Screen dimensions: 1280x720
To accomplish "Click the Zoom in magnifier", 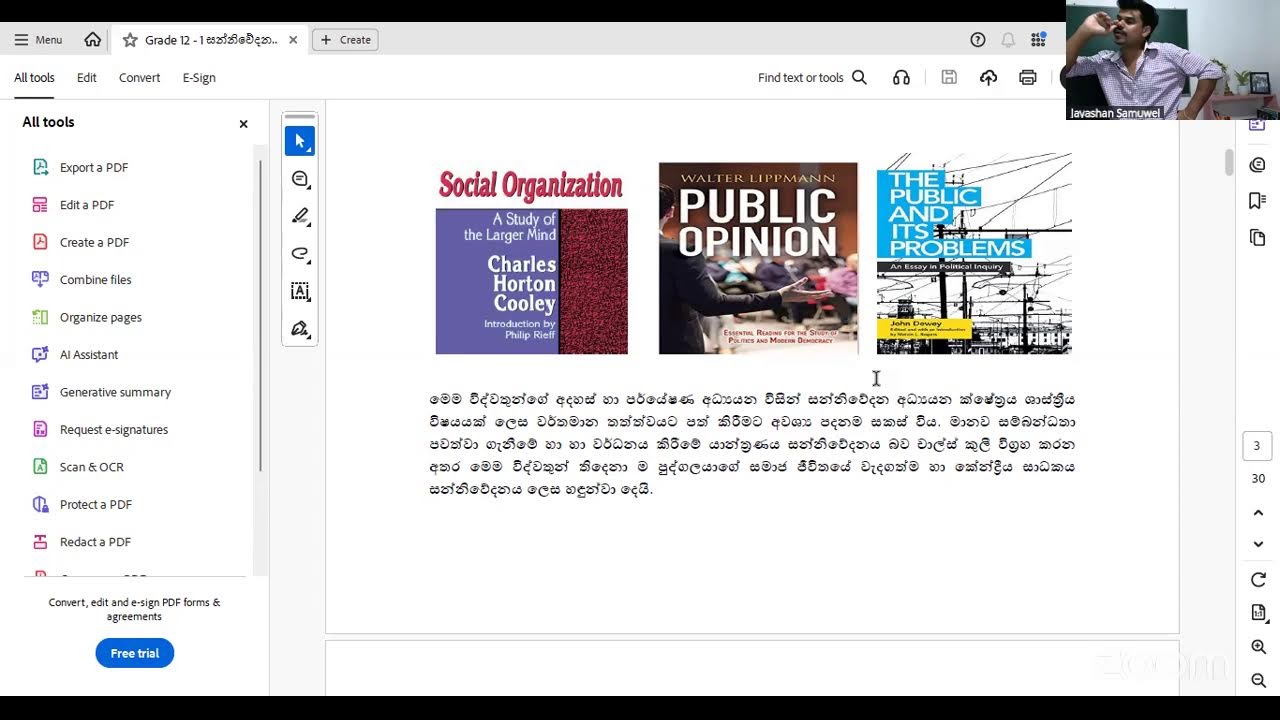I will click(1258, 647).
